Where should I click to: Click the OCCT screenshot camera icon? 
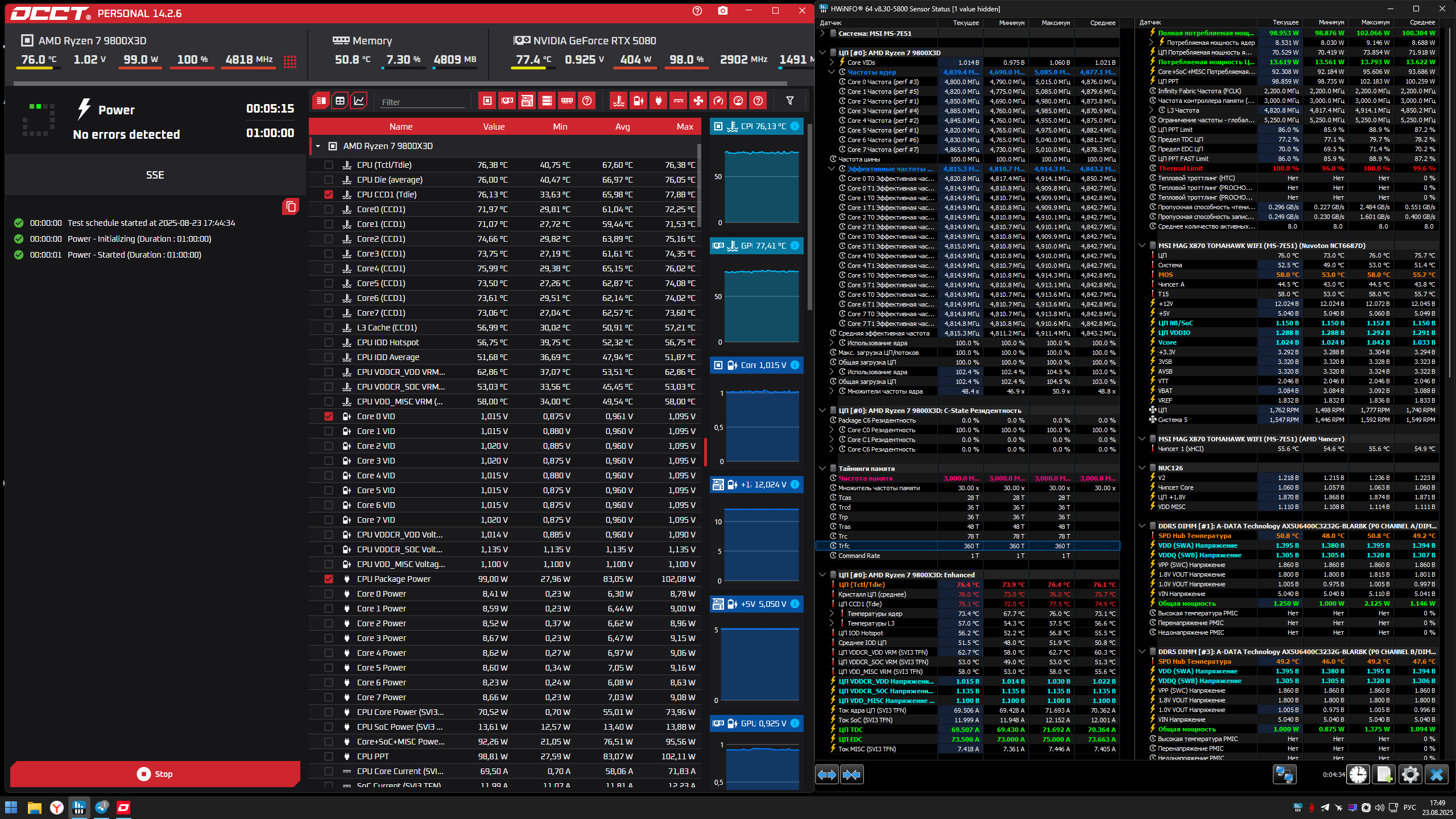click(x=722, y=11)
